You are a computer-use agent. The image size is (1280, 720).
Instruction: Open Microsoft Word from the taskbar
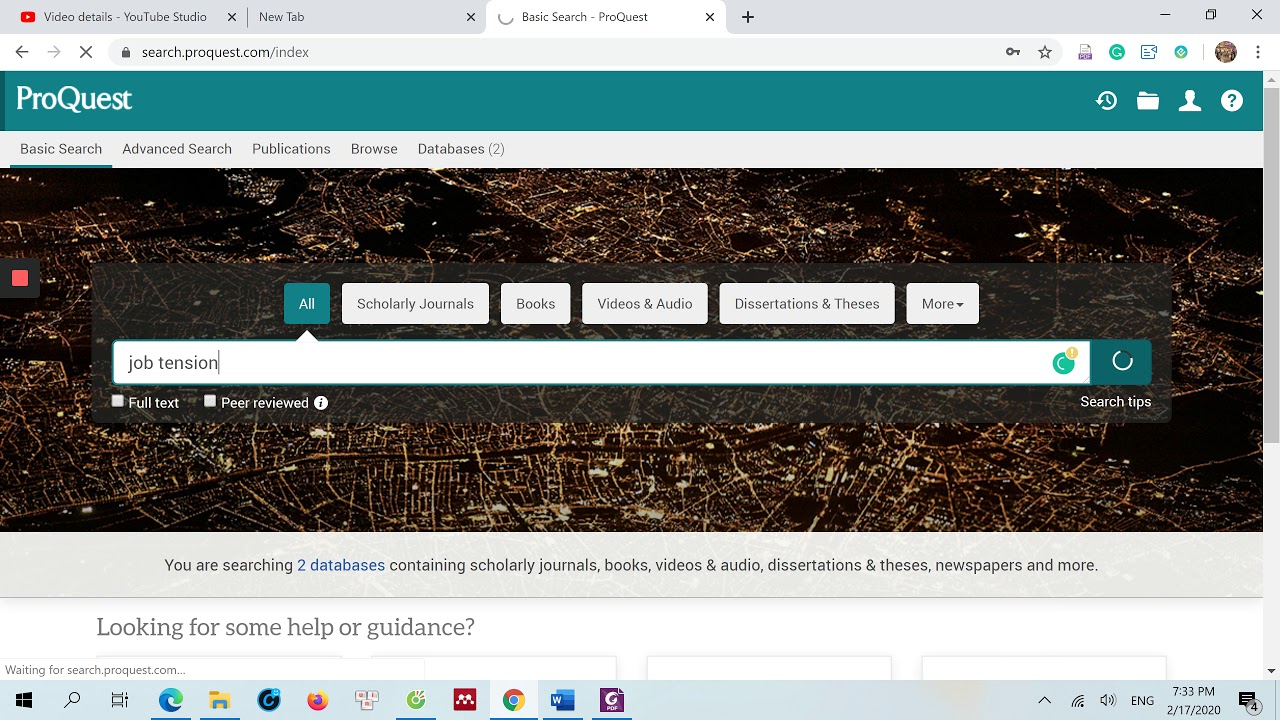pyautogui.click(x=563, y=700)
